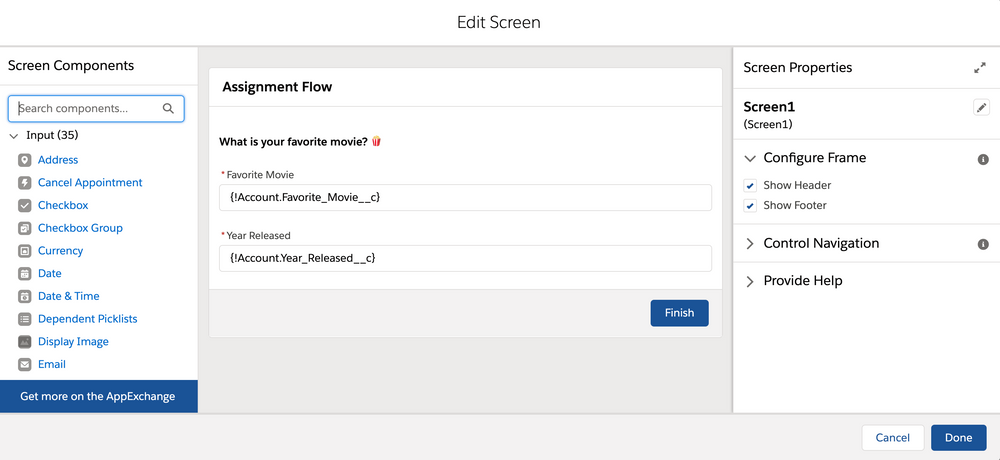Click the (Screen1) API name text
Screen dimensions: 1000x460
[768, 124]
